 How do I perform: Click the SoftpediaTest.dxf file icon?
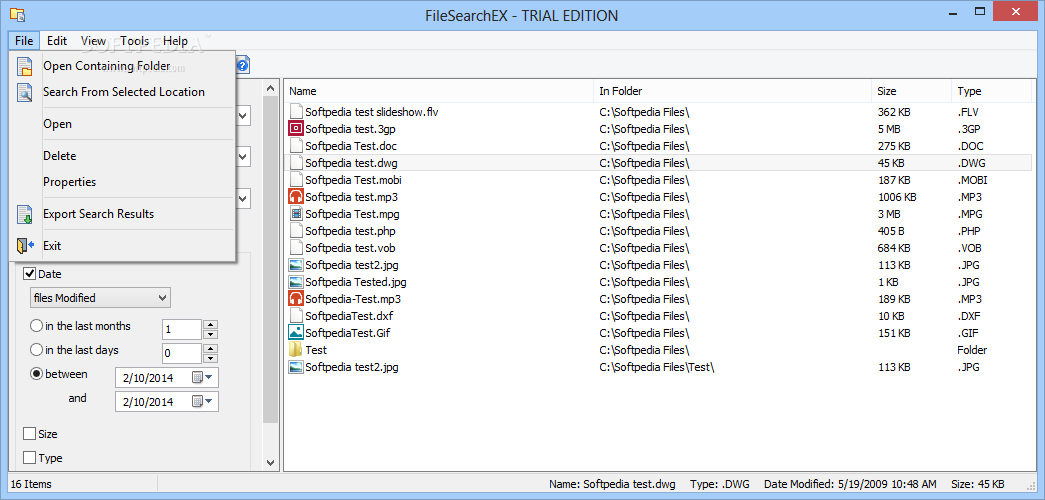tap(296, 316)
